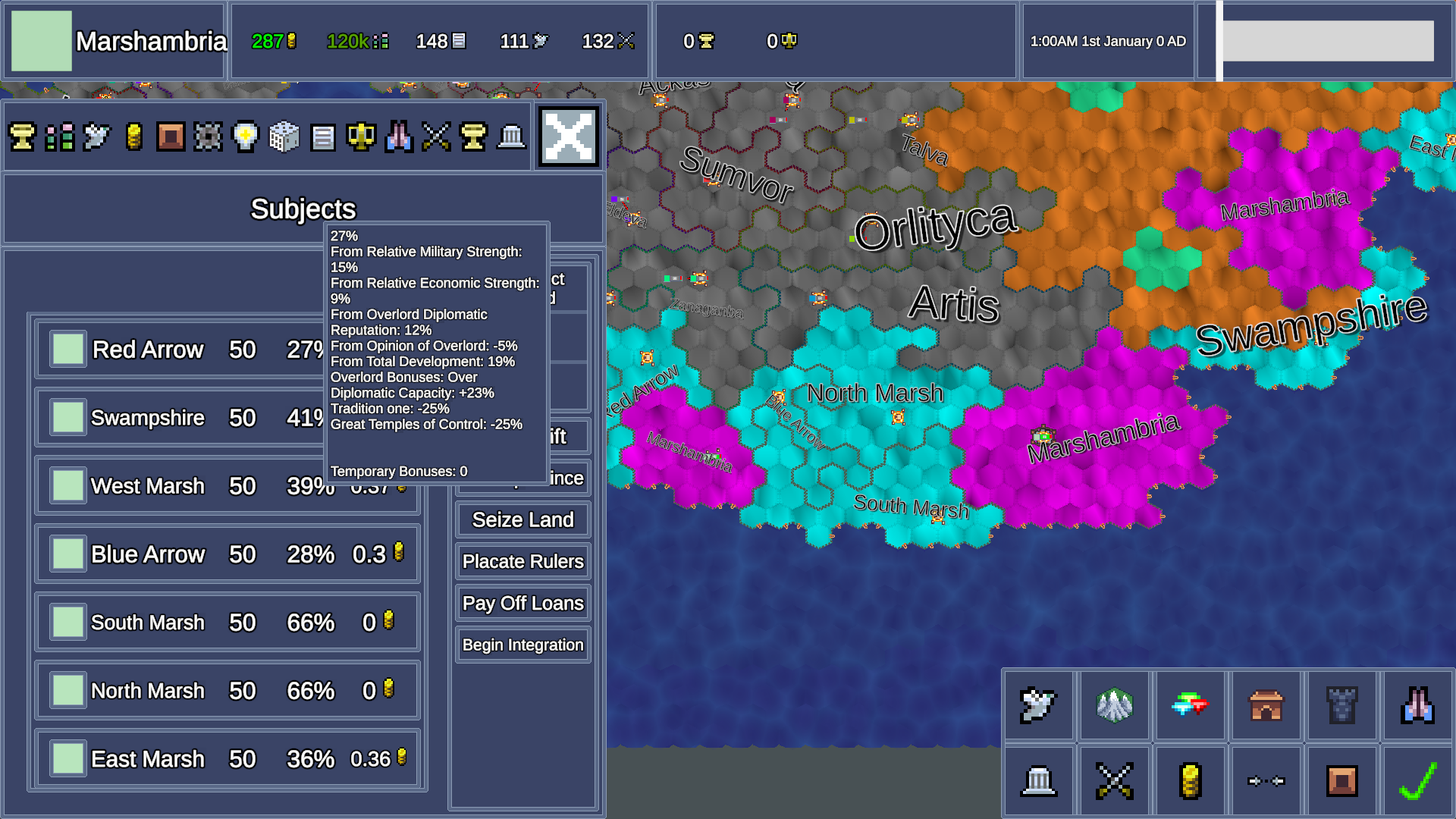Toggle the dove diplomacy map mode
This screenshot has width=1456, height=819.
[x=1038, y=705]
